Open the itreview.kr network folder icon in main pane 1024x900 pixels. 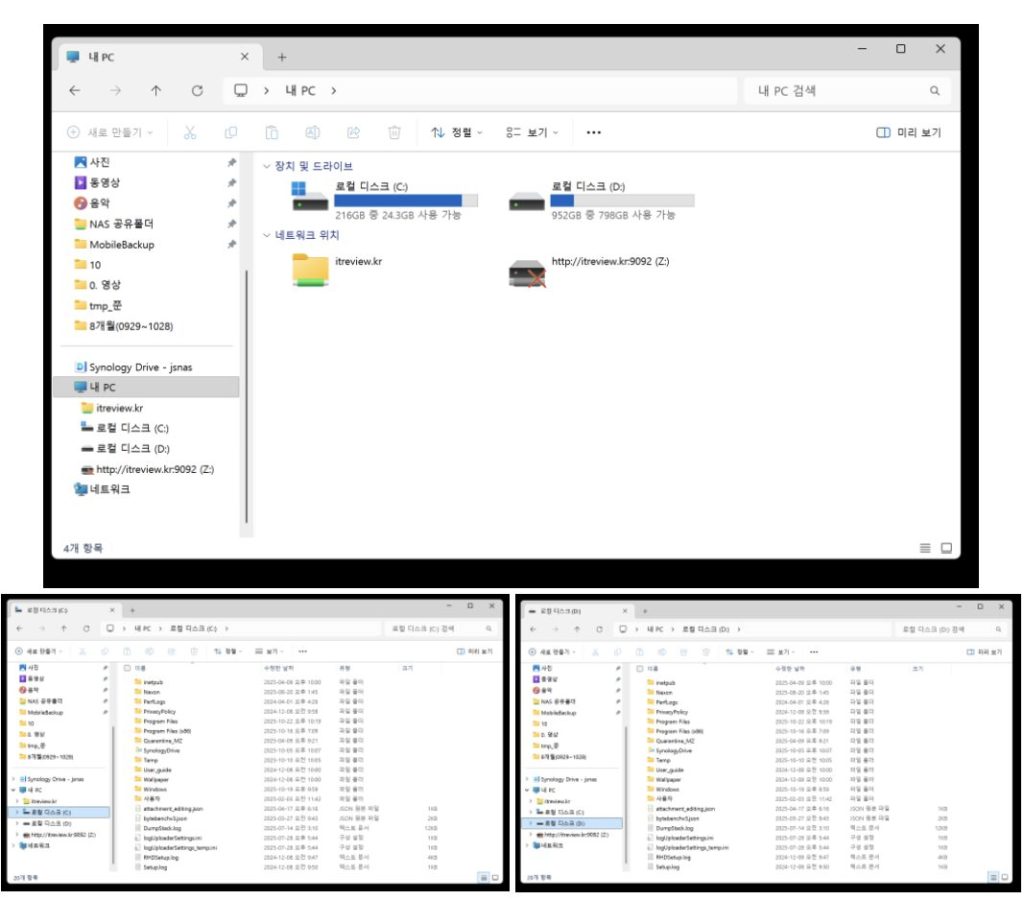pos(310,271)
